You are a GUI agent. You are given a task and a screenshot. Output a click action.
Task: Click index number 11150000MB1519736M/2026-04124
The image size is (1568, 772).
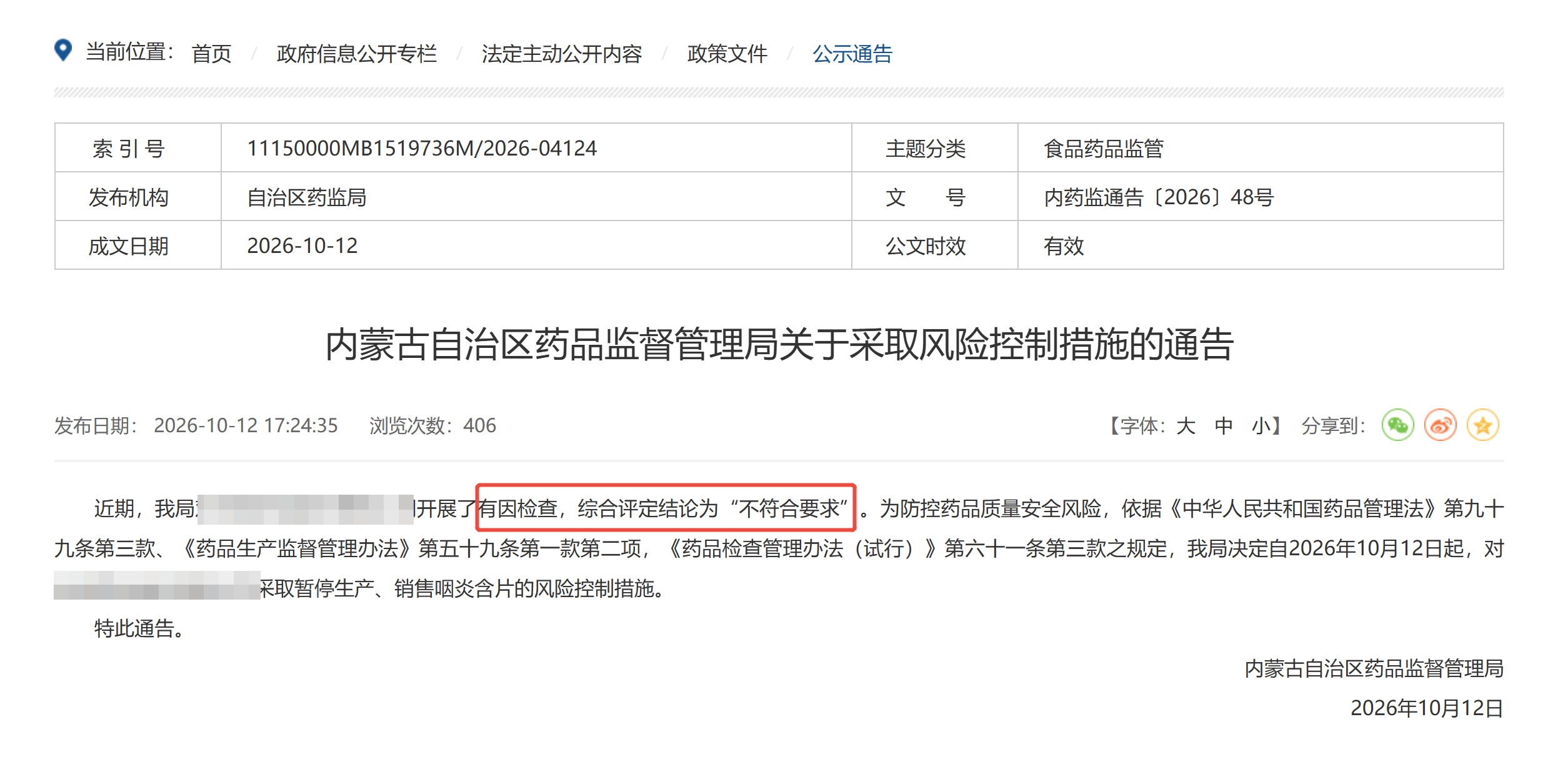point(422,149)
